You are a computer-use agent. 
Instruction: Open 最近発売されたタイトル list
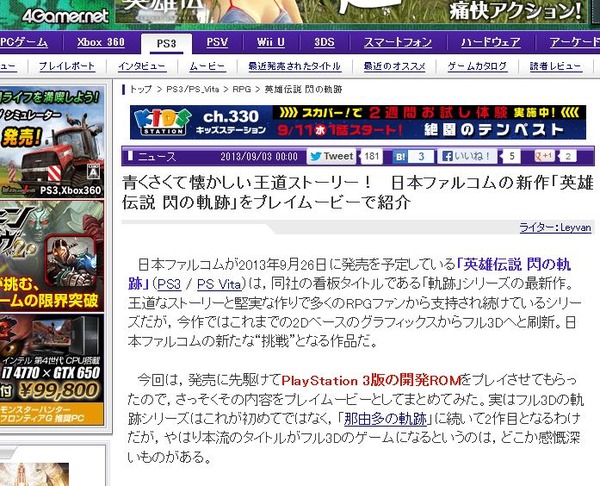pyautogui.click(x=294, y=66)
